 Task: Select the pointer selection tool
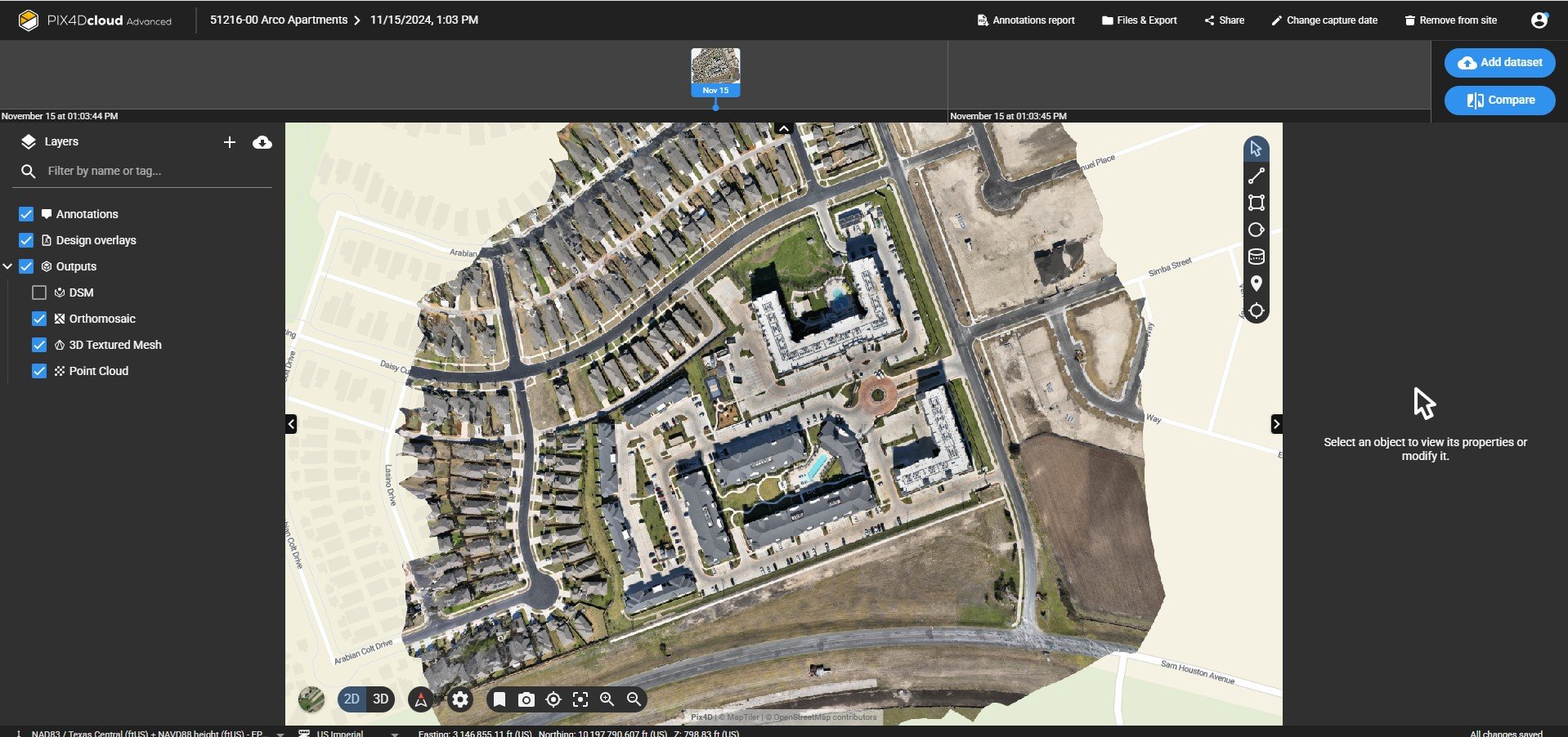1256,149
